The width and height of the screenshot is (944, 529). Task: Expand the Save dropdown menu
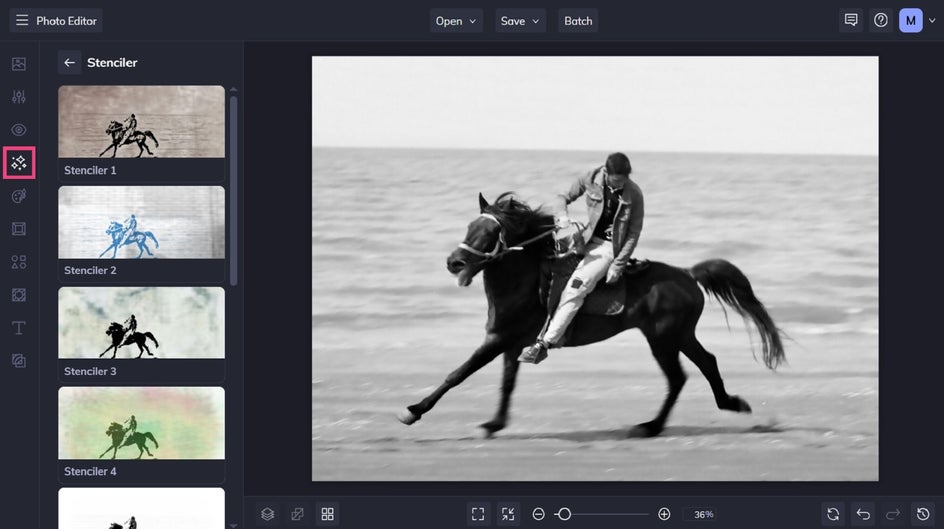pos(520,20)
